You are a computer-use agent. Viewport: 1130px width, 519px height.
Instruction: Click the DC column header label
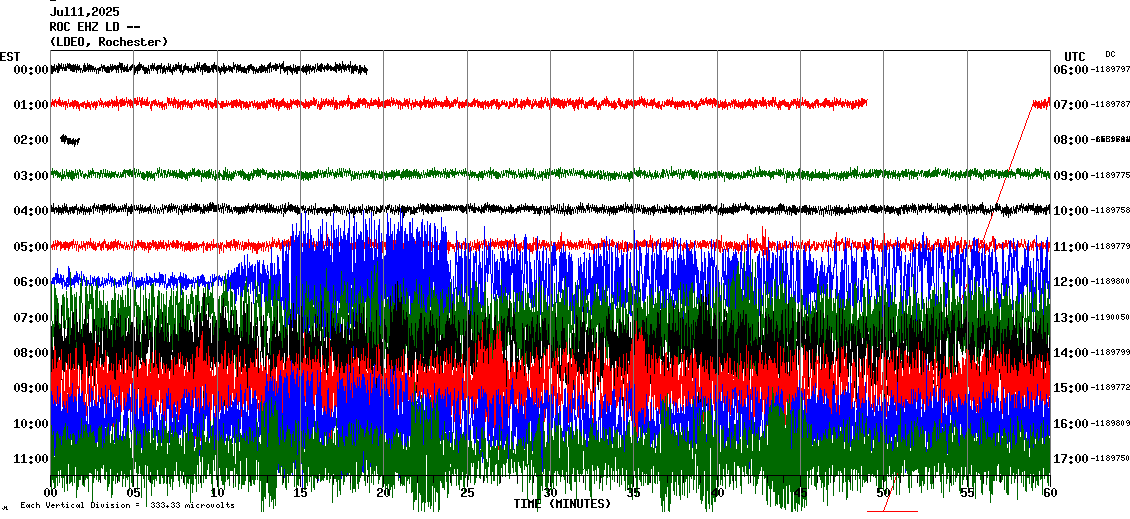[1110, 54]
